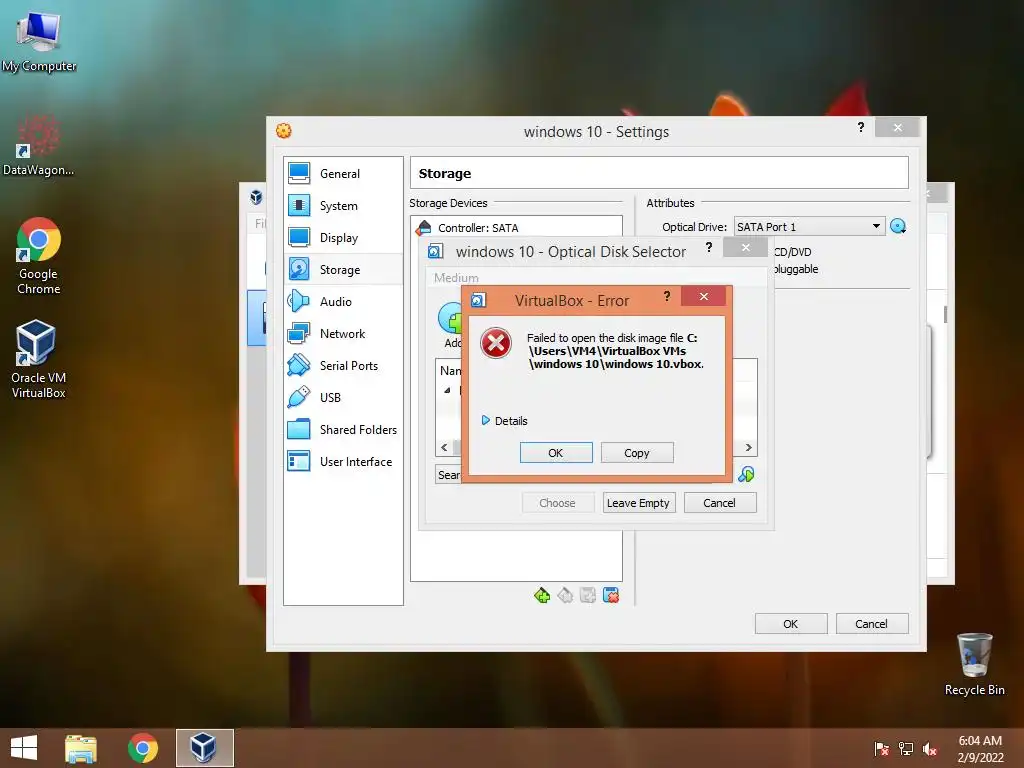Open DataWagon desktop shortcut
The image size is (1024, 768).
39,144
